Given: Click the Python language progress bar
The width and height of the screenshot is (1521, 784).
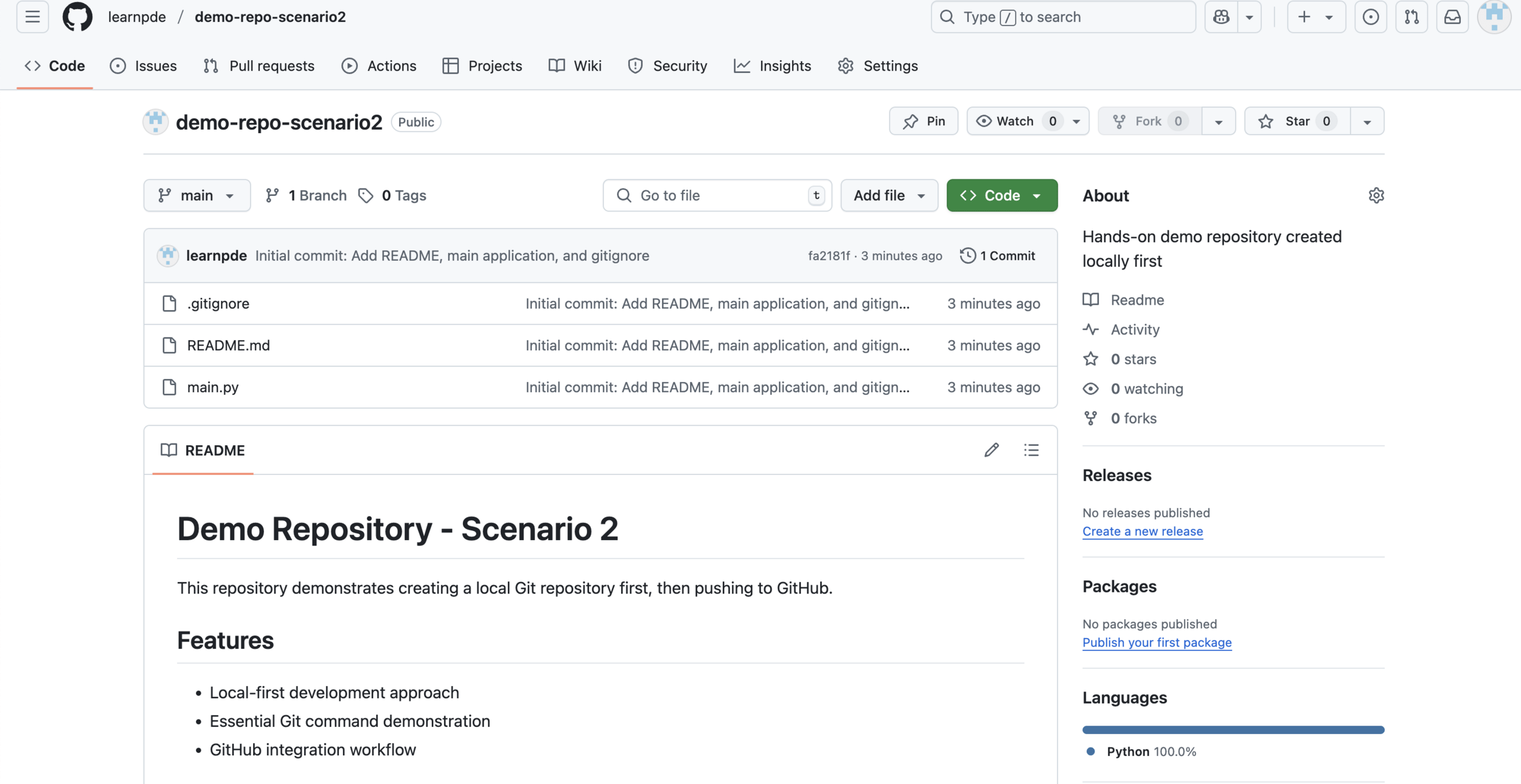Looking at the screenshot, I should coord(1233,729).
